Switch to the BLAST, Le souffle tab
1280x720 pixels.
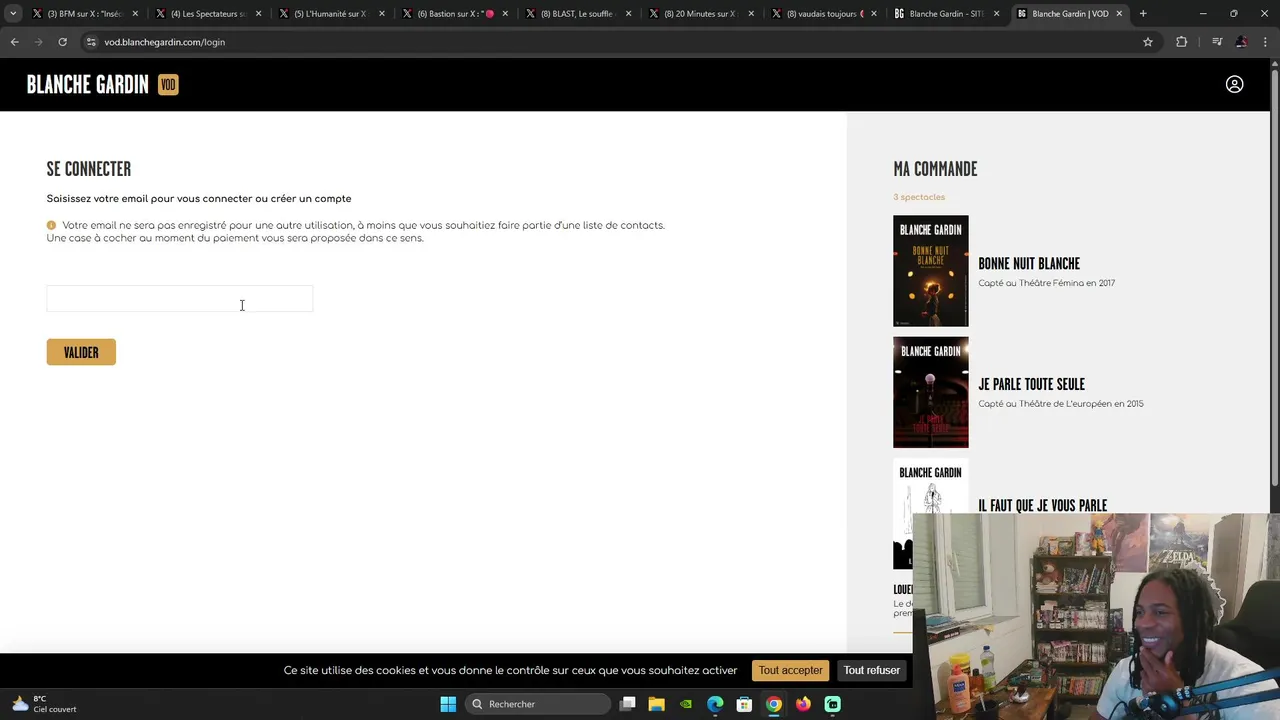click(578, 14)
